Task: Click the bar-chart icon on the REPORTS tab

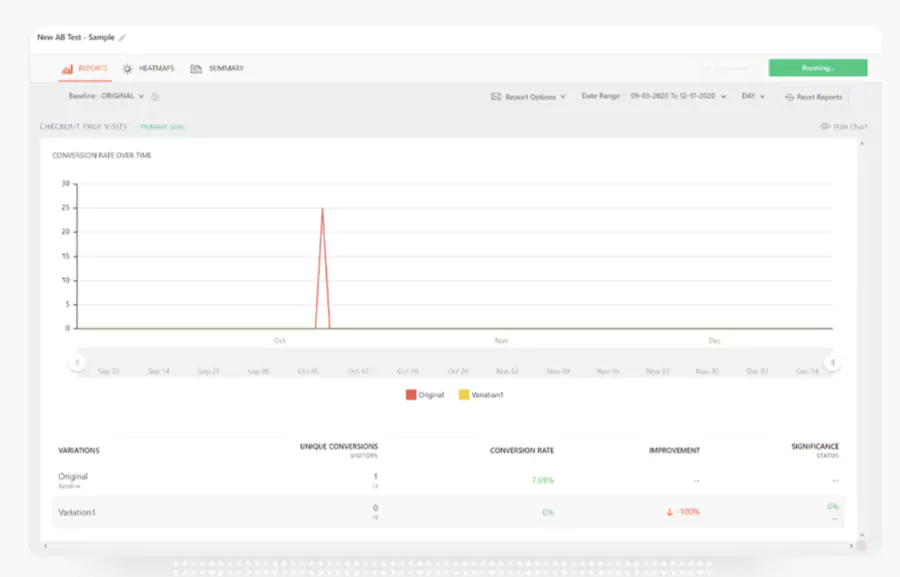Action: point(67,68)
